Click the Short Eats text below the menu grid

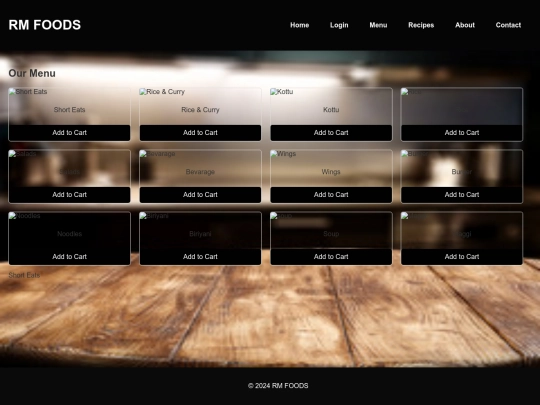24,275
